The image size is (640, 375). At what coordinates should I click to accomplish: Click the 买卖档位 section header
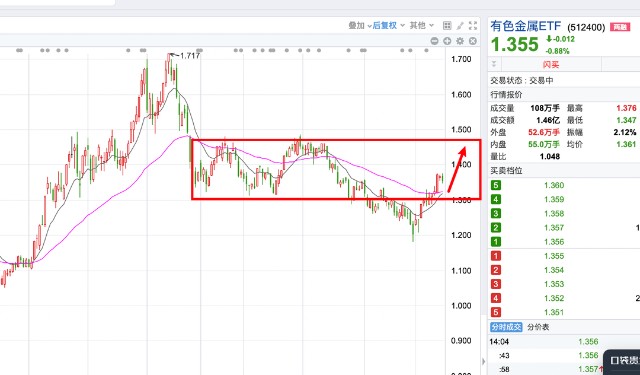click(506, 171)
